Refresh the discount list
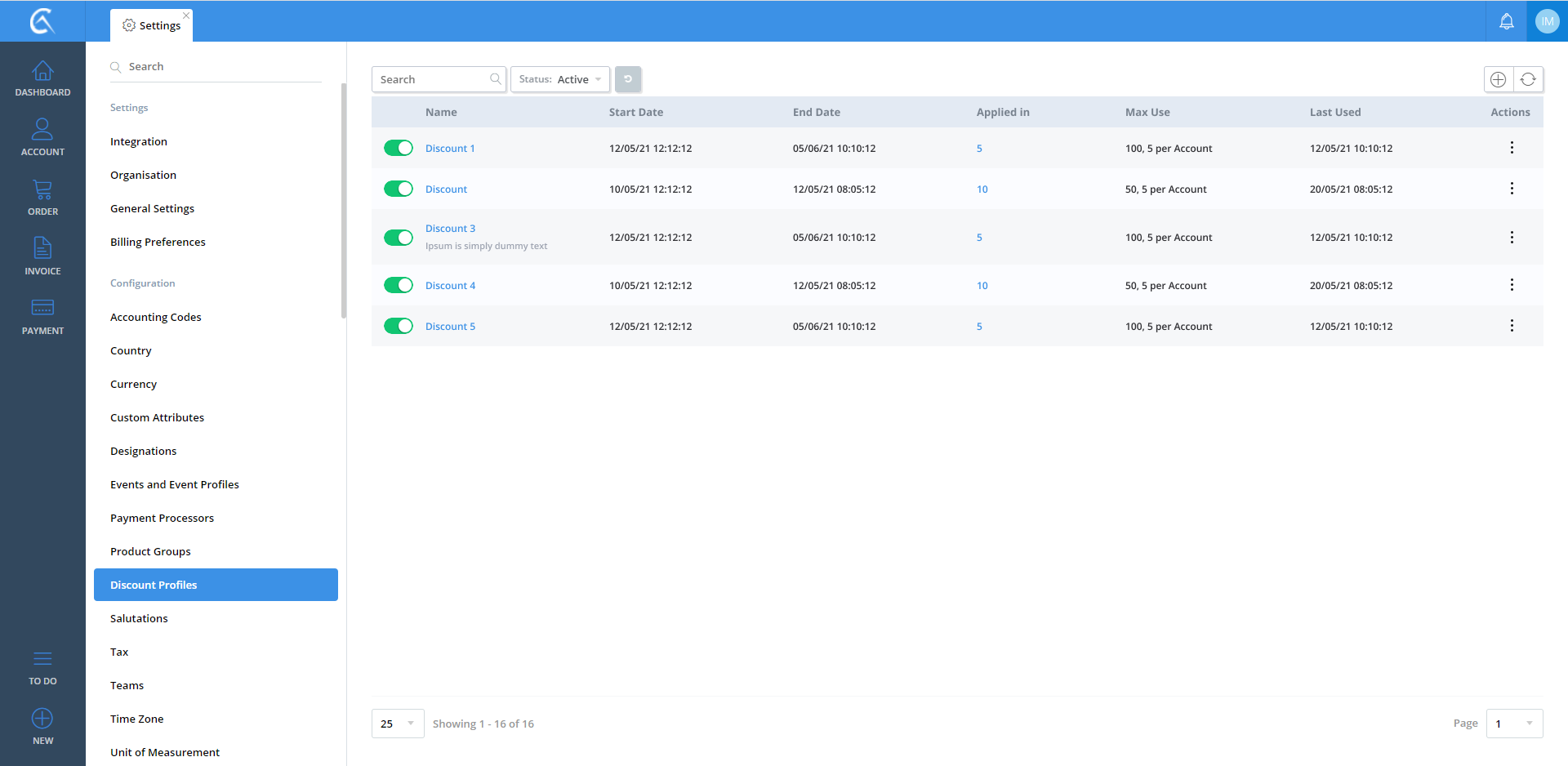The height and width of the screenshot is (766, 1568). coord(1528,79)
